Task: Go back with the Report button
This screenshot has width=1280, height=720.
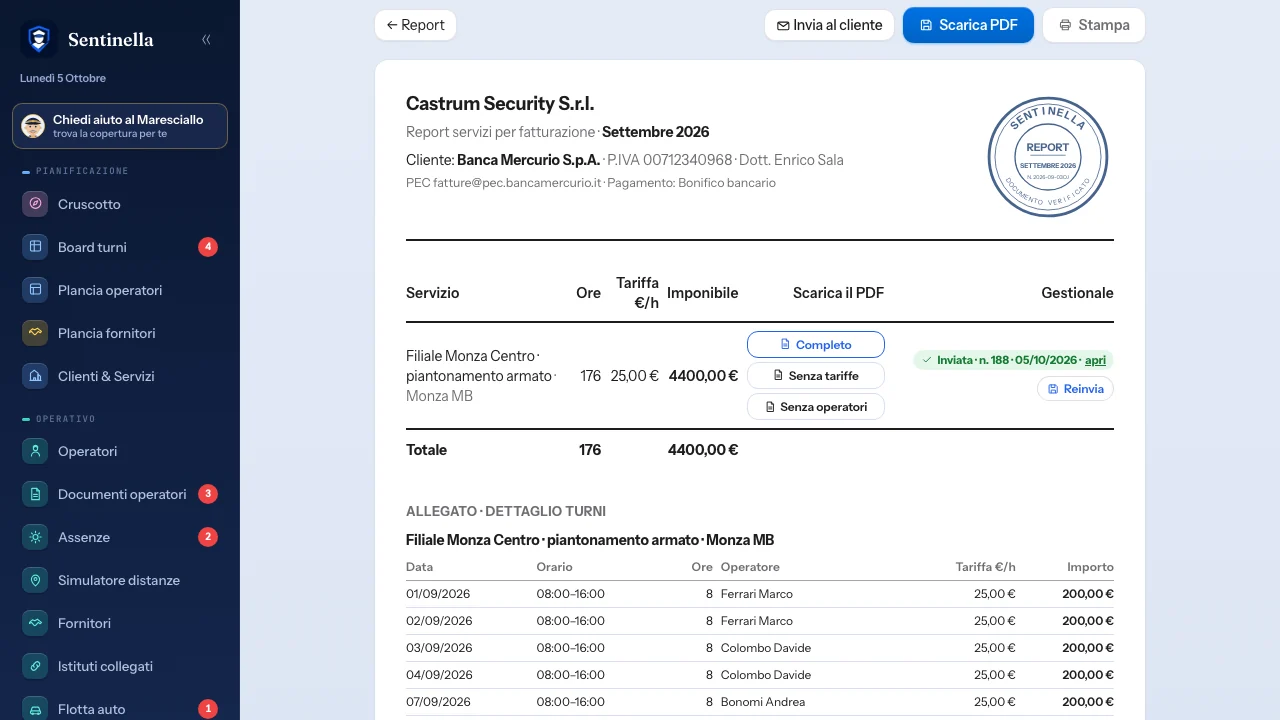Action: pyautogui.click(x=415, y=25)
